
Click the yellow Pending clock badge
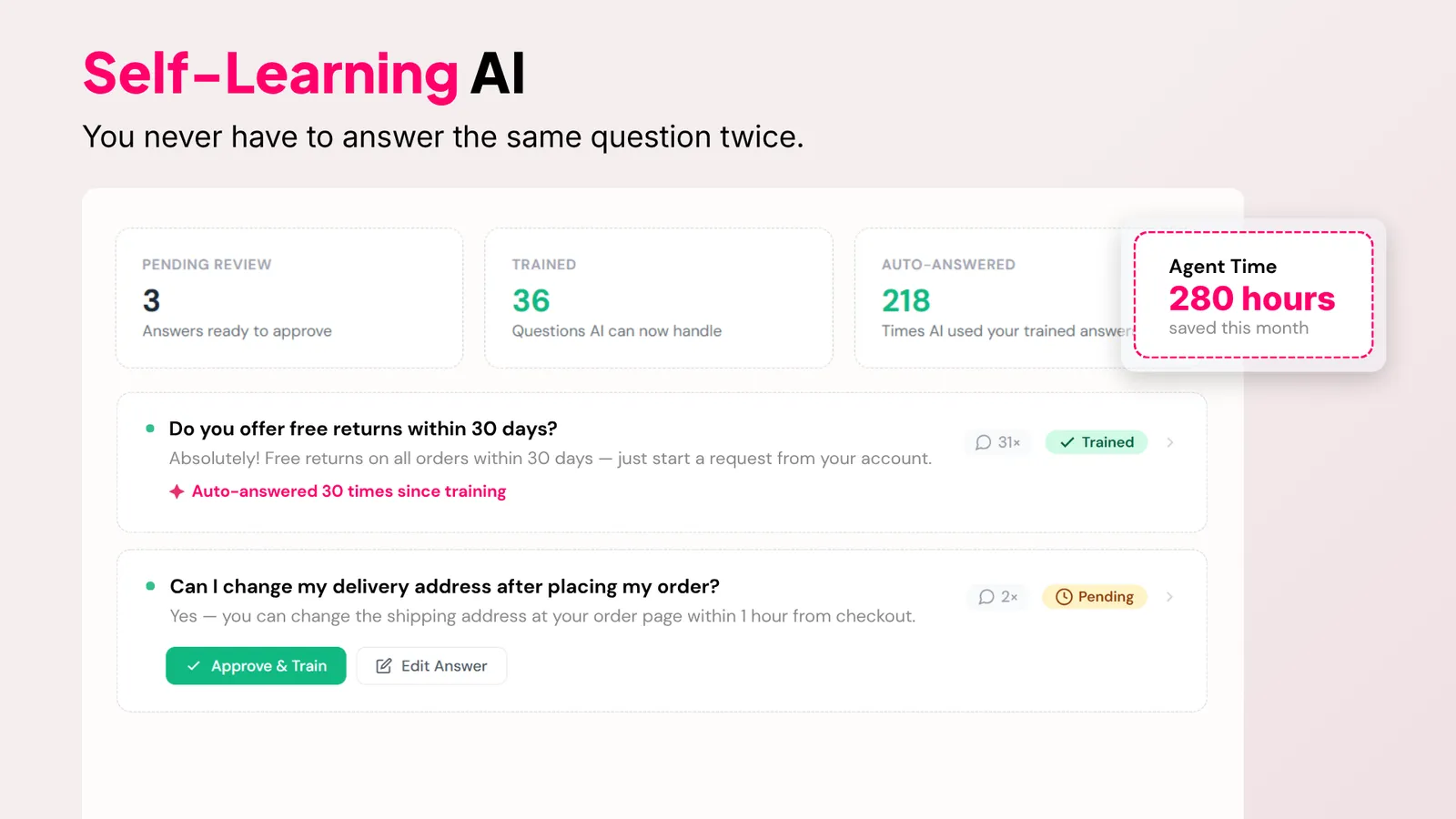coord(1095,597)
